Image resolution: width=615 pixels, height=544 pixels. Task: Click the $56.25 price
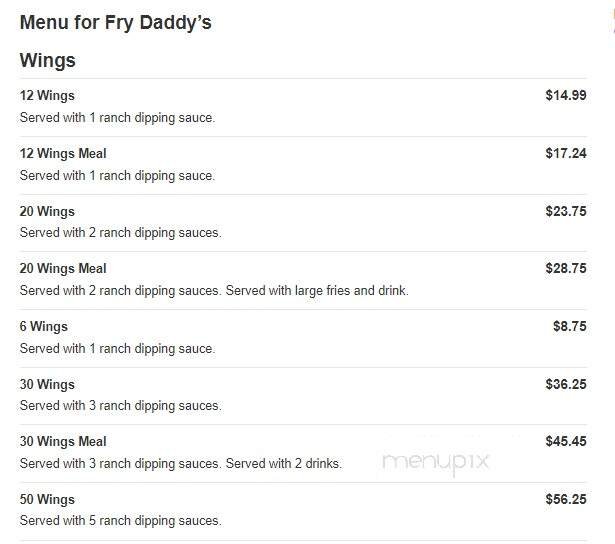point(566,500)
